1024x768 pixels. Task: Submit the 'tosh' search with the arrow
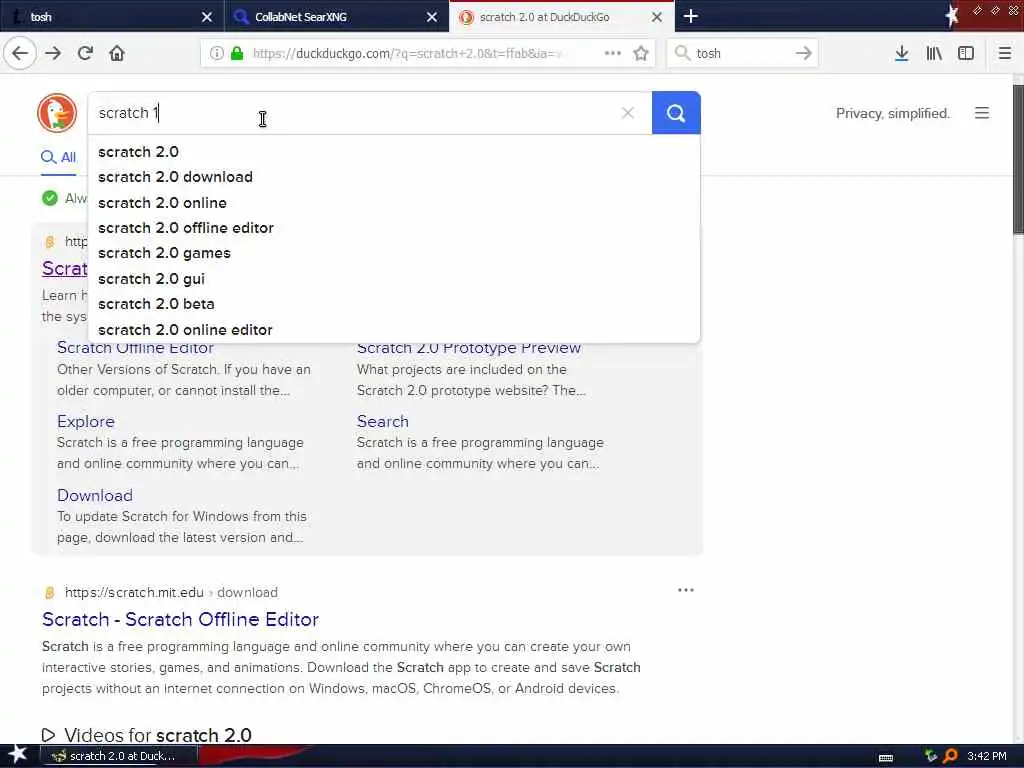tap(803, 53)
